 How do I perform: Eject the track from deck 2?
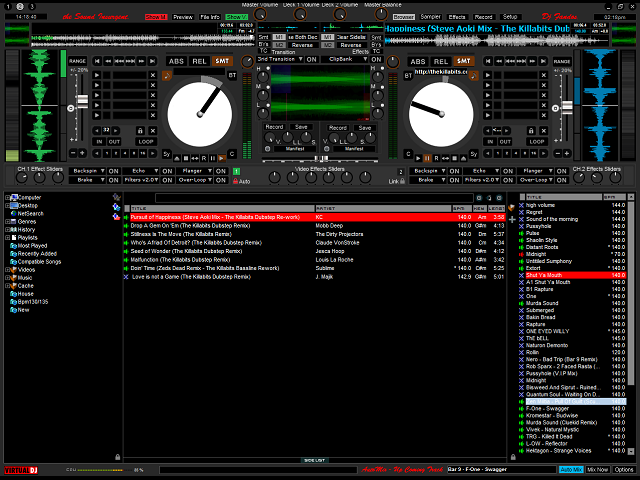[463, 158]
